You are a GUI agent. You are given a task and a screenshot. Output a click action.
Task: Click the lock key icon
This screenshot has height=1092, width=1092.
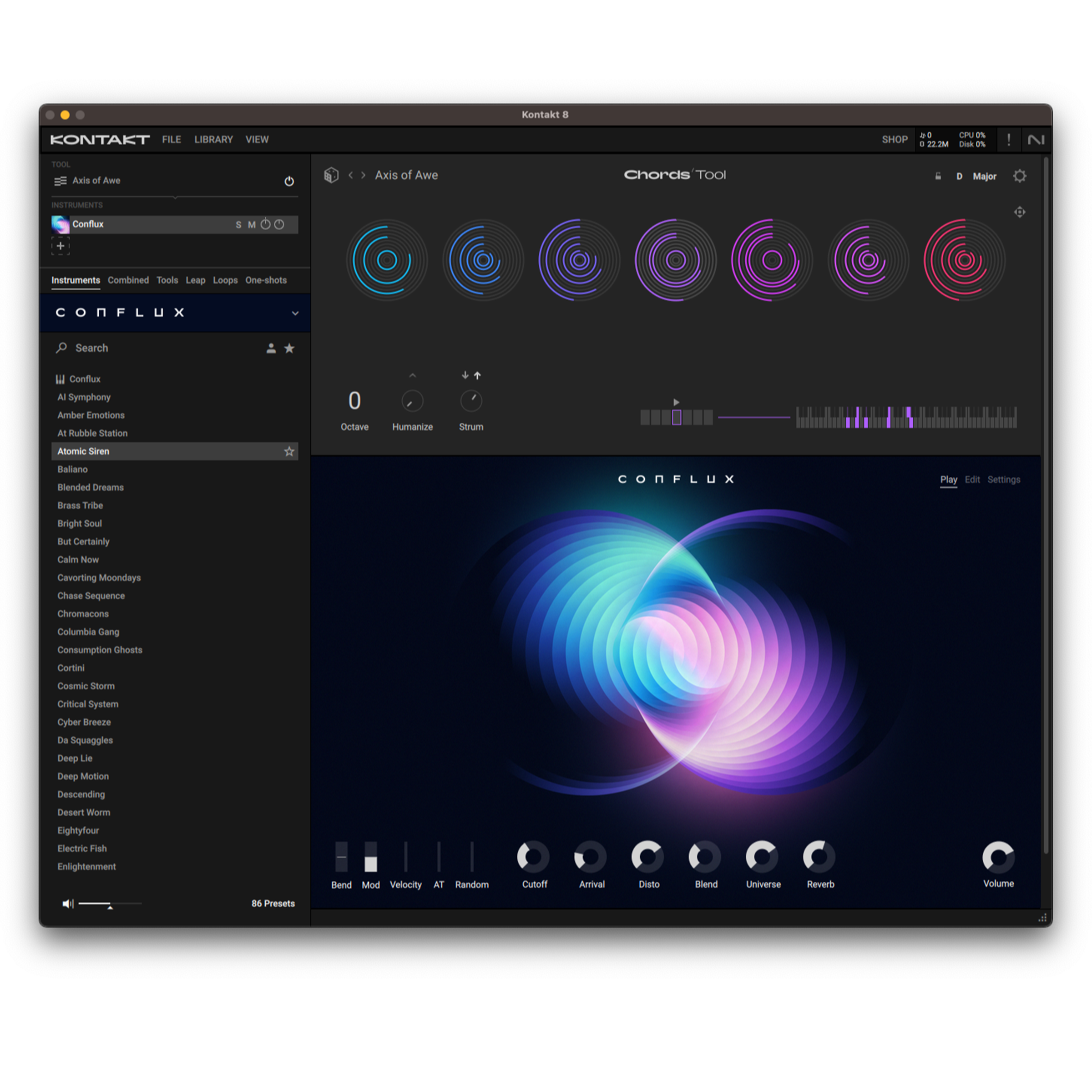click(x=938, y=177)
